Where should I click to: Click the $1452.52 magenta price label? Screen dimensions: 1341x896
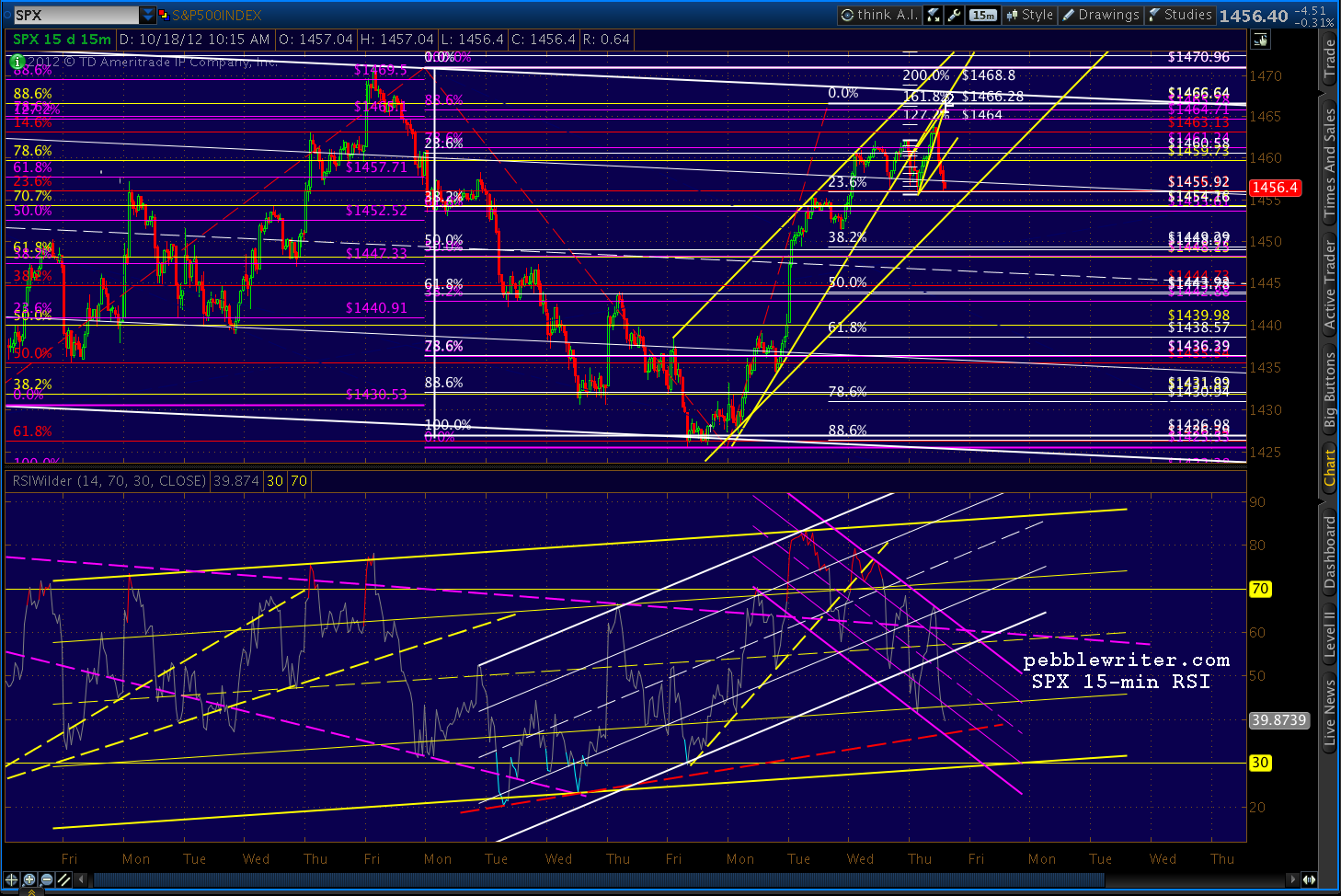coord(376,211)
